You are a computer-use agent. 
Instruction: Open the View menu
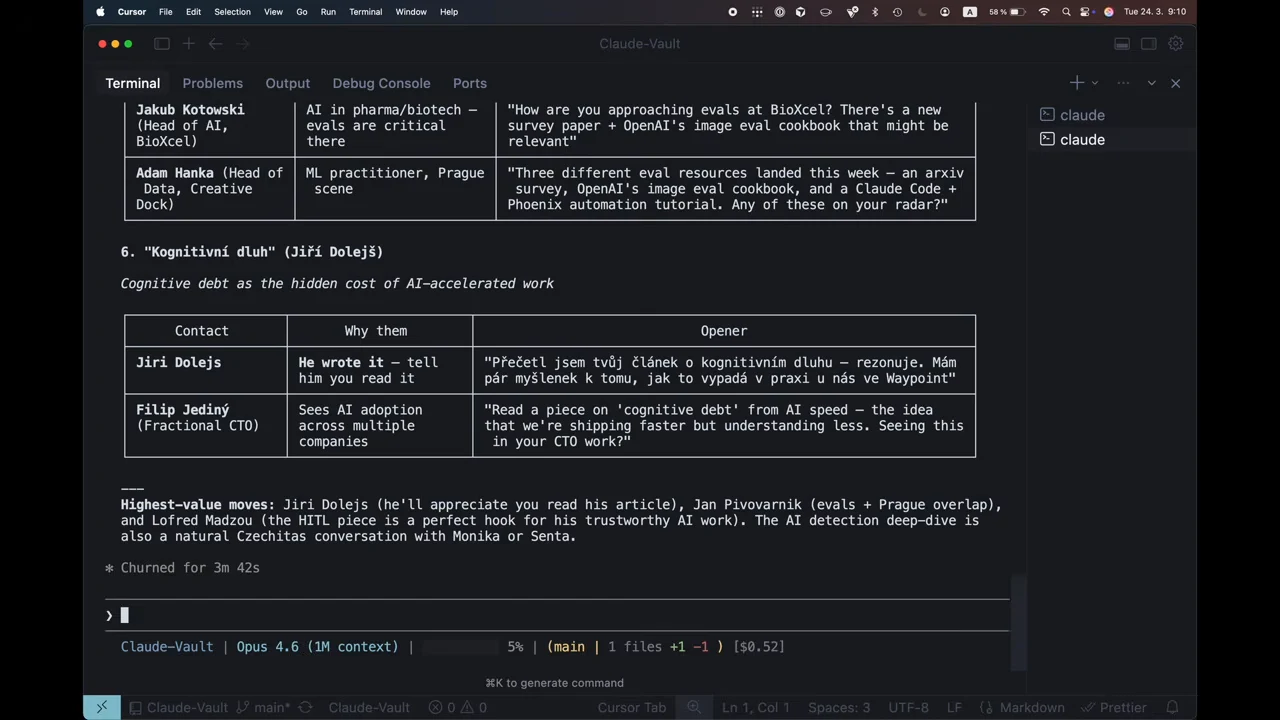tap(273, 12)
